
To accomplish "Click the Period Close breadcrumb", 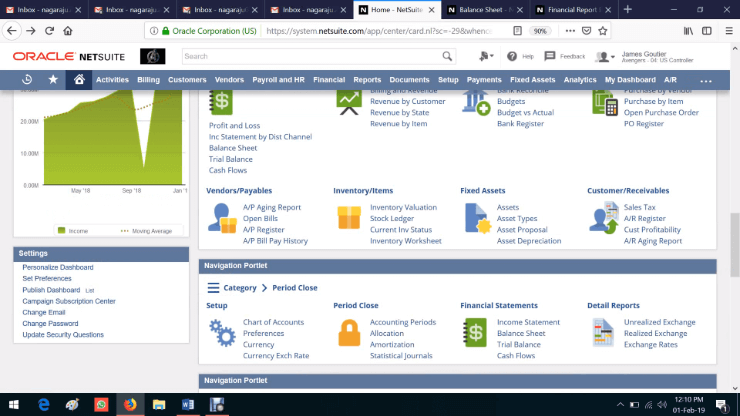I will [294, 288].
